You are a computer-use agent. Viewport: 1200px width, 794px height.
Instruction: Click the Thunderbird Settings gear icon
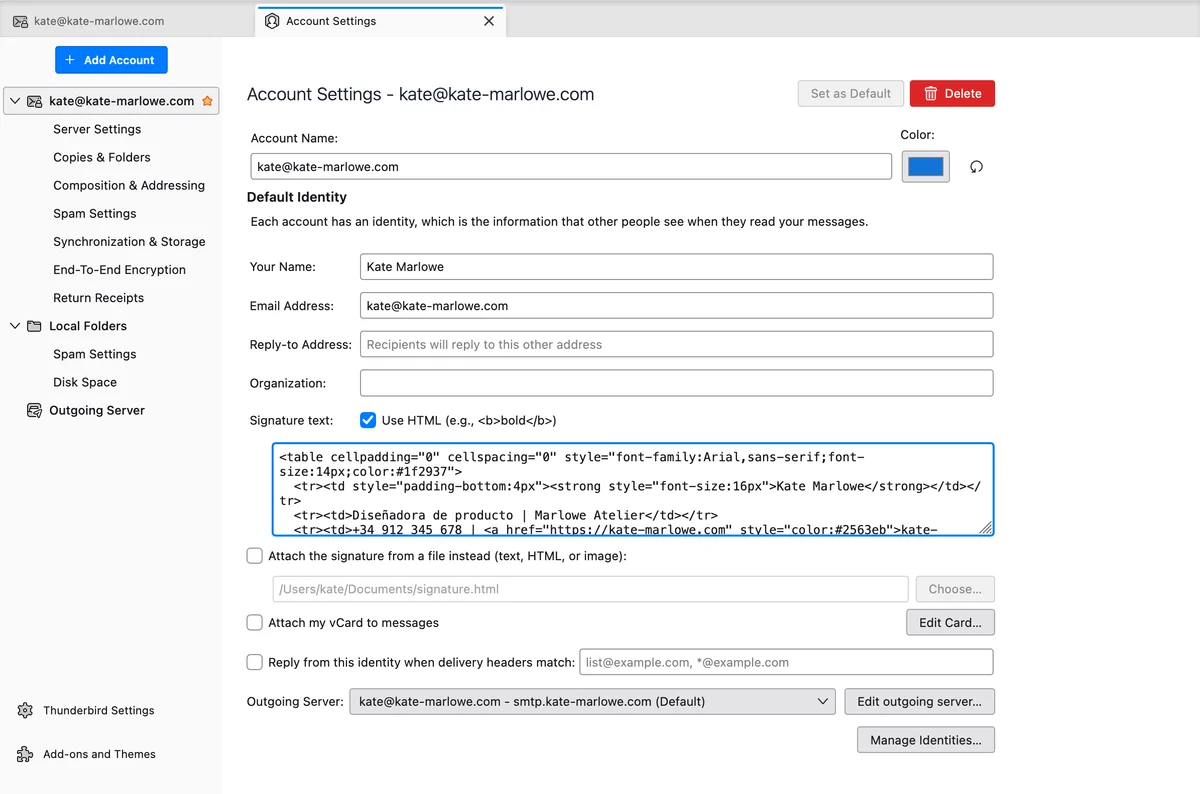pos(25,710)
